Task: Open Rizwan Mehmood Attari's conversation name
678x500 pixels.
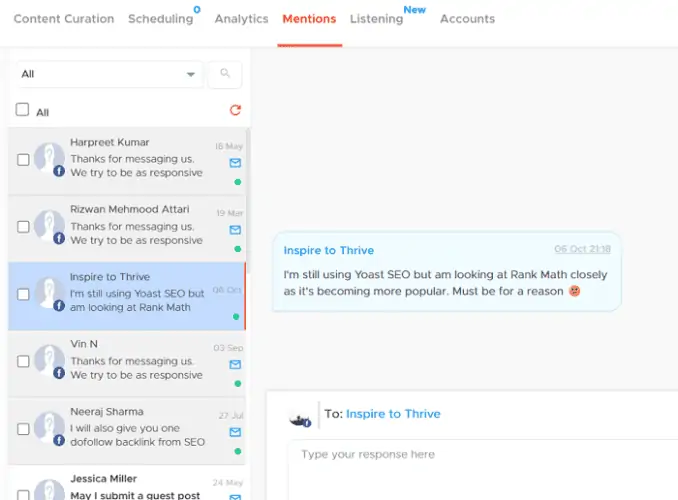Action: pyautogui.click(x=130, y=209)
